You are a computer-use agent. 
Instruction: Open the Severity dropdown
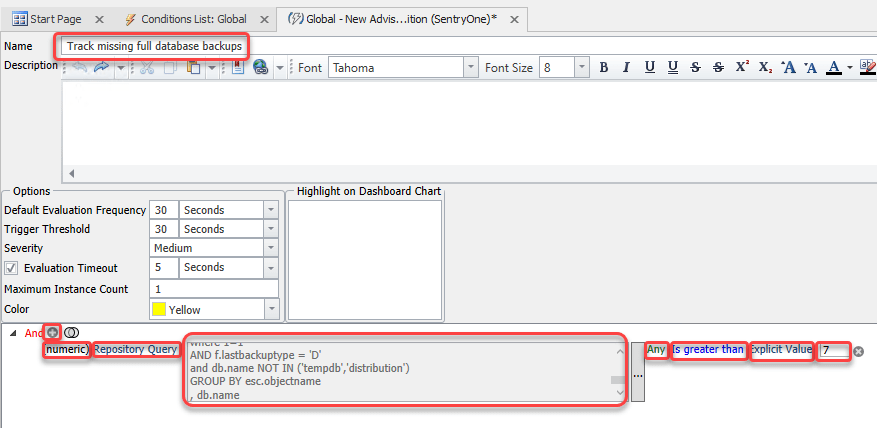click(270, 248)
